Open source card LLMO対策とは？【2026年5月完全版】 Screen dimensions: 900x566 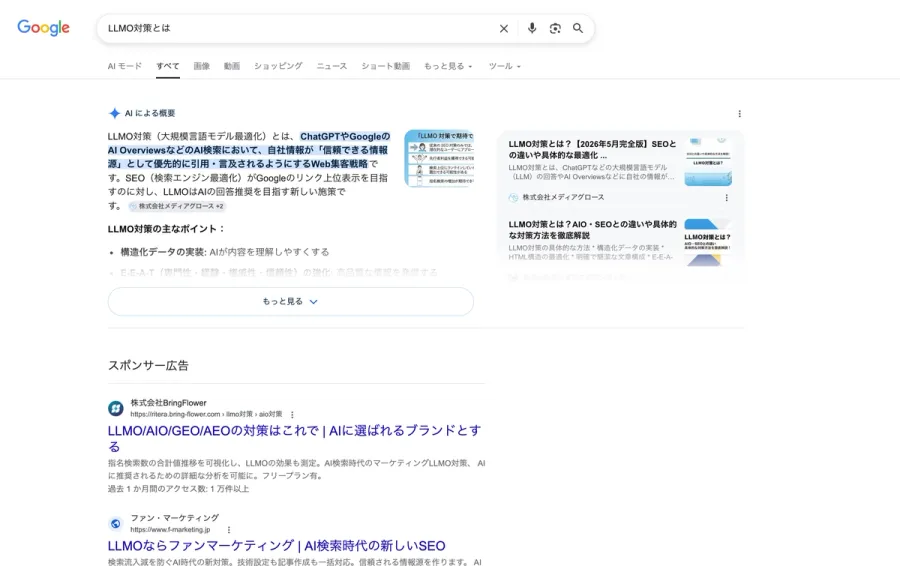tap(592, 149)
